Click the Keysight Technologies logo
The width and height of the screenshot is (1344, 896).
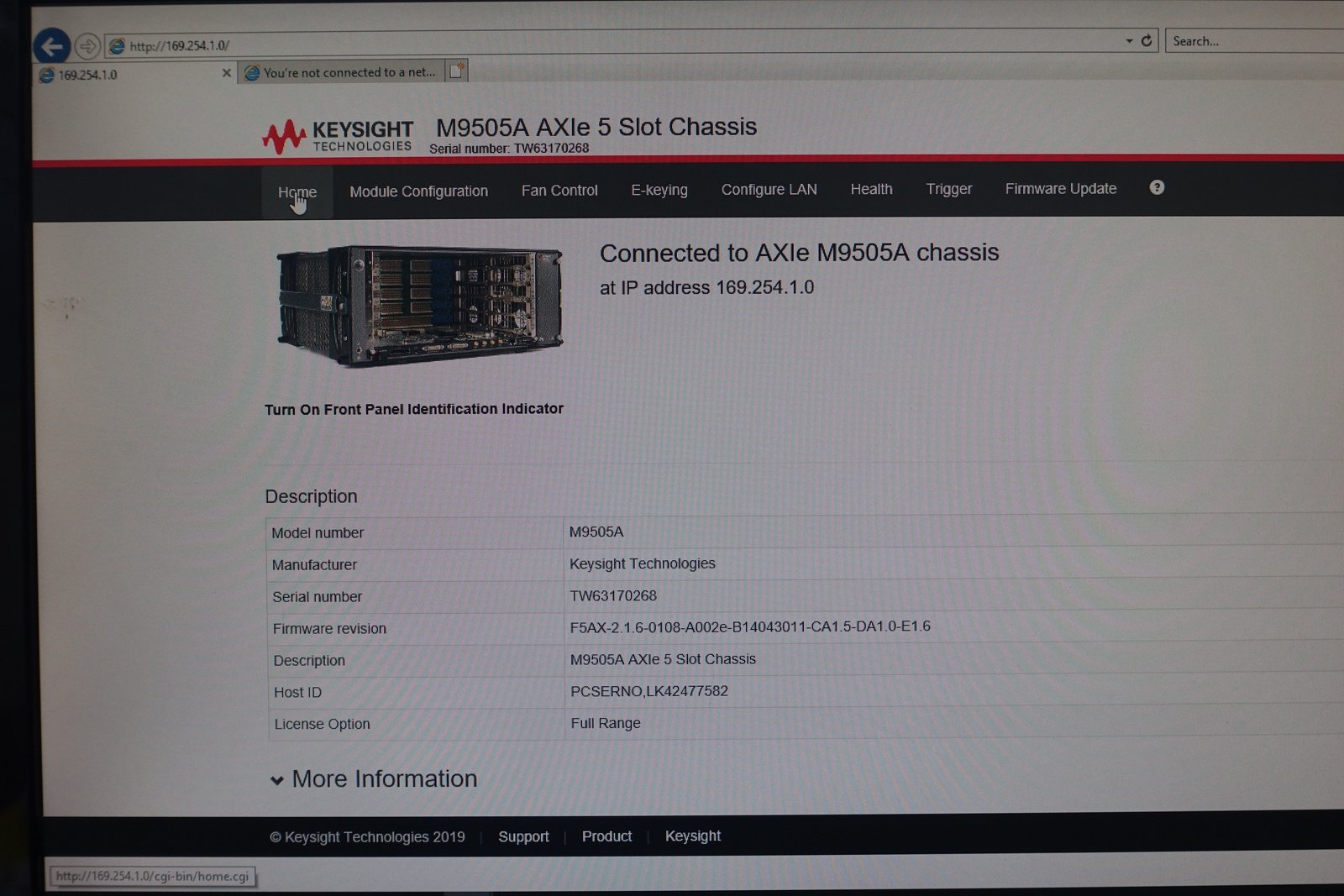[x=338, y=136]
